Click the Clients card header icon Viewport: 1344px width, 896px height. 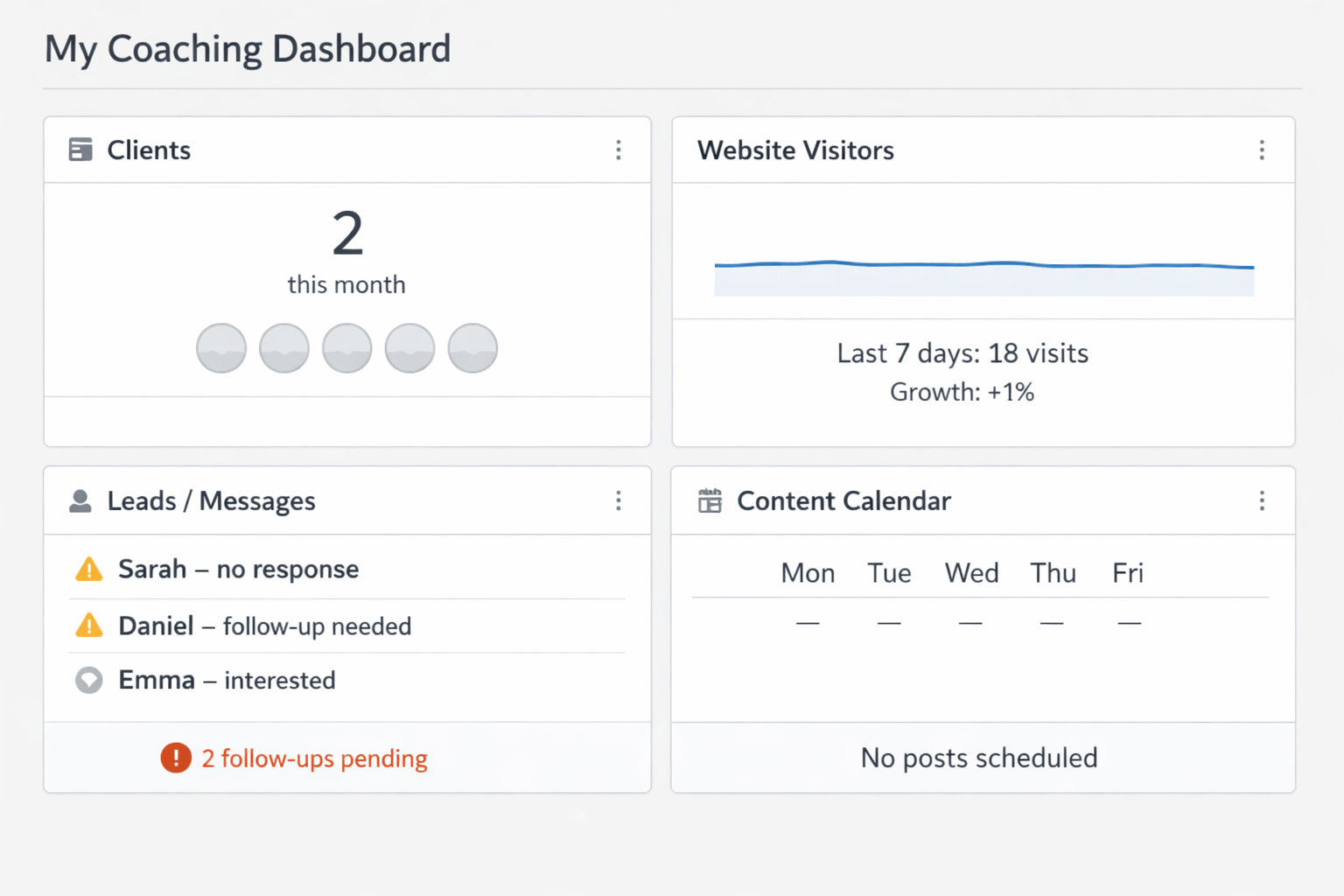80,150
